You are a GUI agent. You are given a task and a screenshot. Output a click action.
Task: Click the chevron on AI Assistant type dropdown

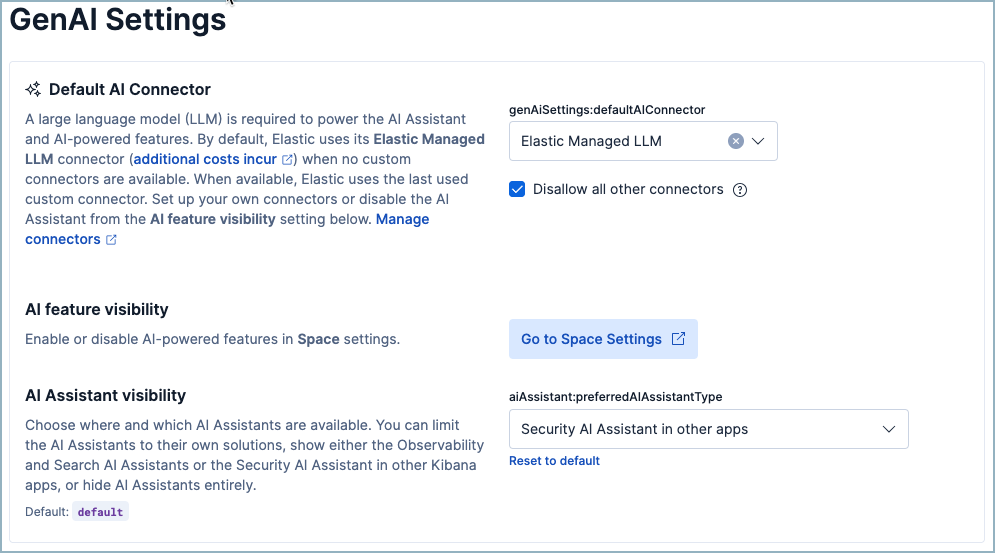888,429
